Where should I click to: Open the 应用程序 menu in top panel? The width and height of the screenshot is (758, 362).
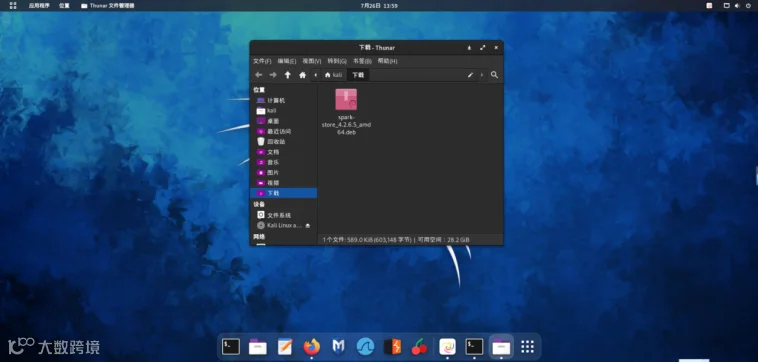(x=39, y=6)
